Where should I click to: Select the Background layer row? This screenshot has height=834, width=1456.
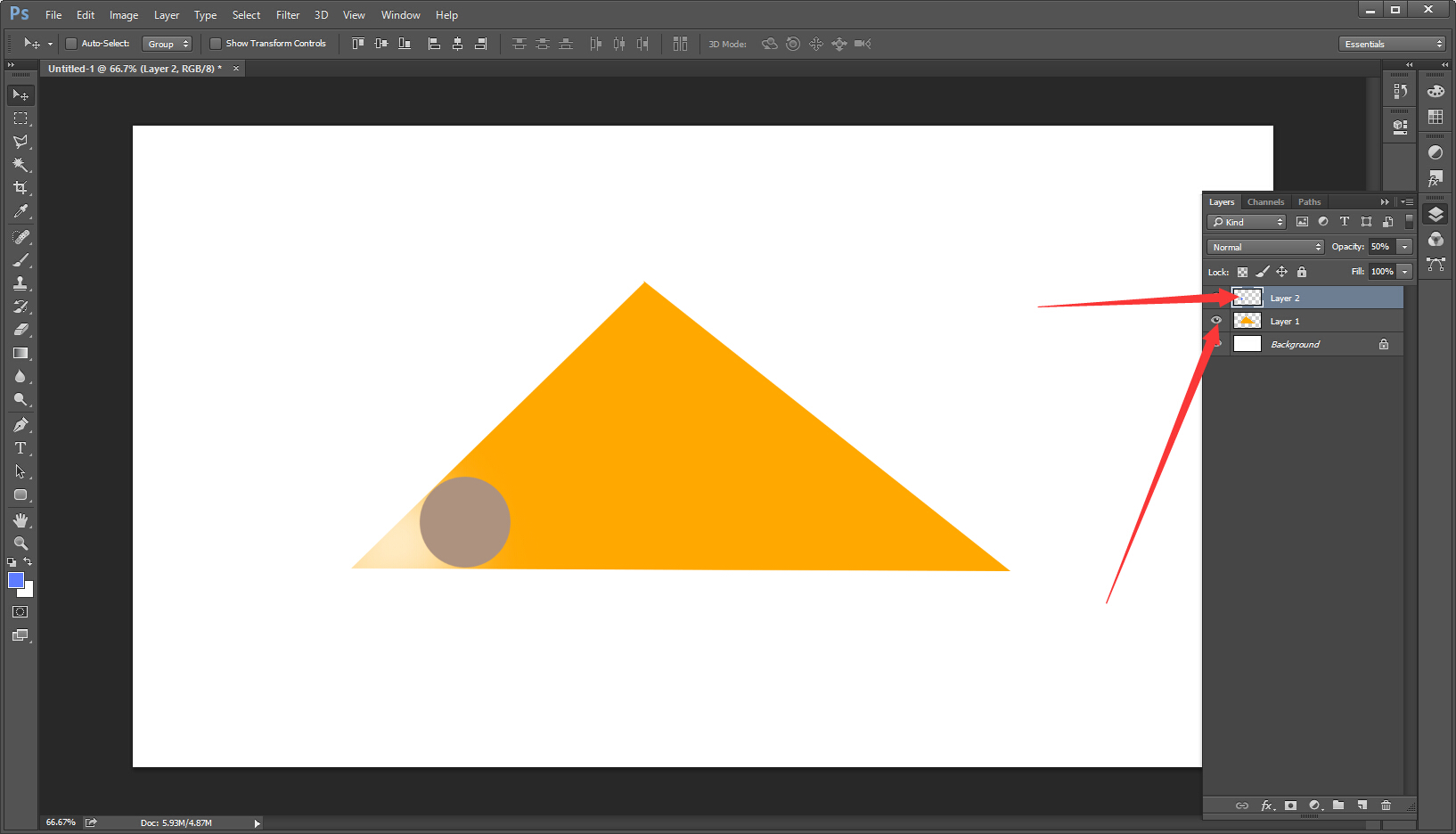(1319, 345)
